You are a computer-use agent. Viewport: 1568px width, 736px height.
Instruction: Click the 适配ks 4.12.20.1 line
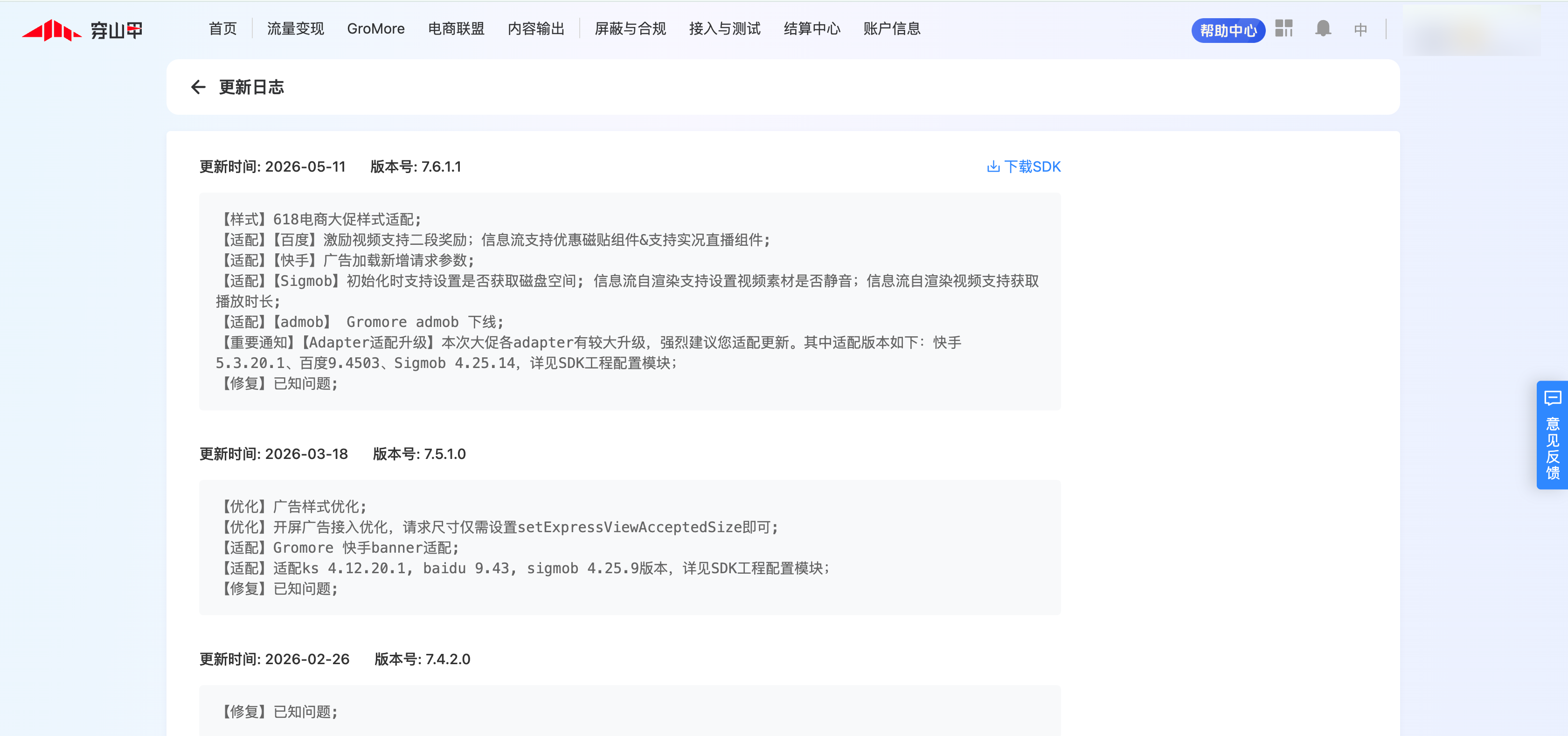[x=523, y=569]
